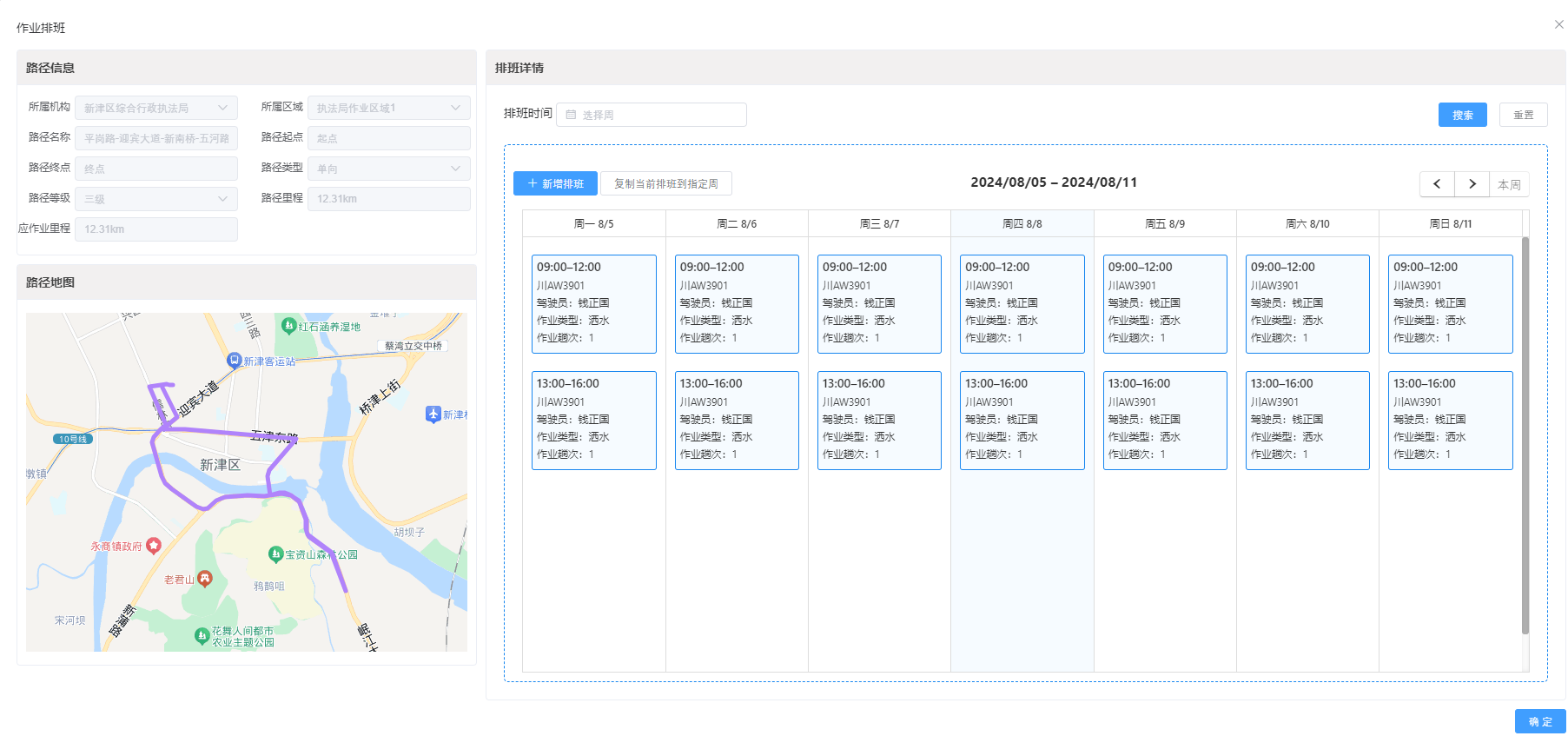Expand the 路径等级 dropdown

coord(156,199)
